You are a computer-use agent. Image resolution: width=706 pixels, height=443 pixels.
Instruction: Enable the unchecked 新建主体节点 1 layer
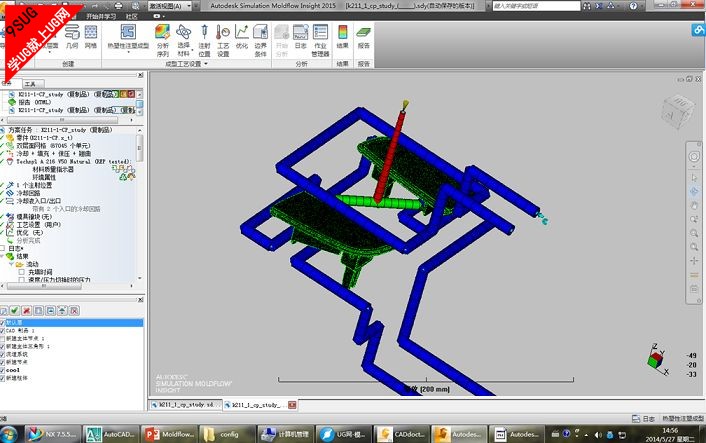(x=2, y=339)
